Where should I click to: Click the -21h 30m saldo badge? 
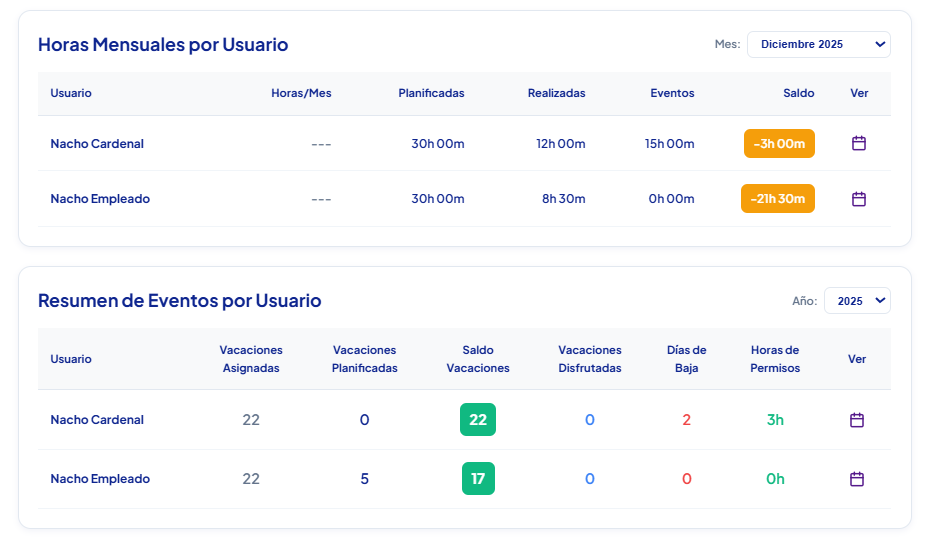pos(778,198)
